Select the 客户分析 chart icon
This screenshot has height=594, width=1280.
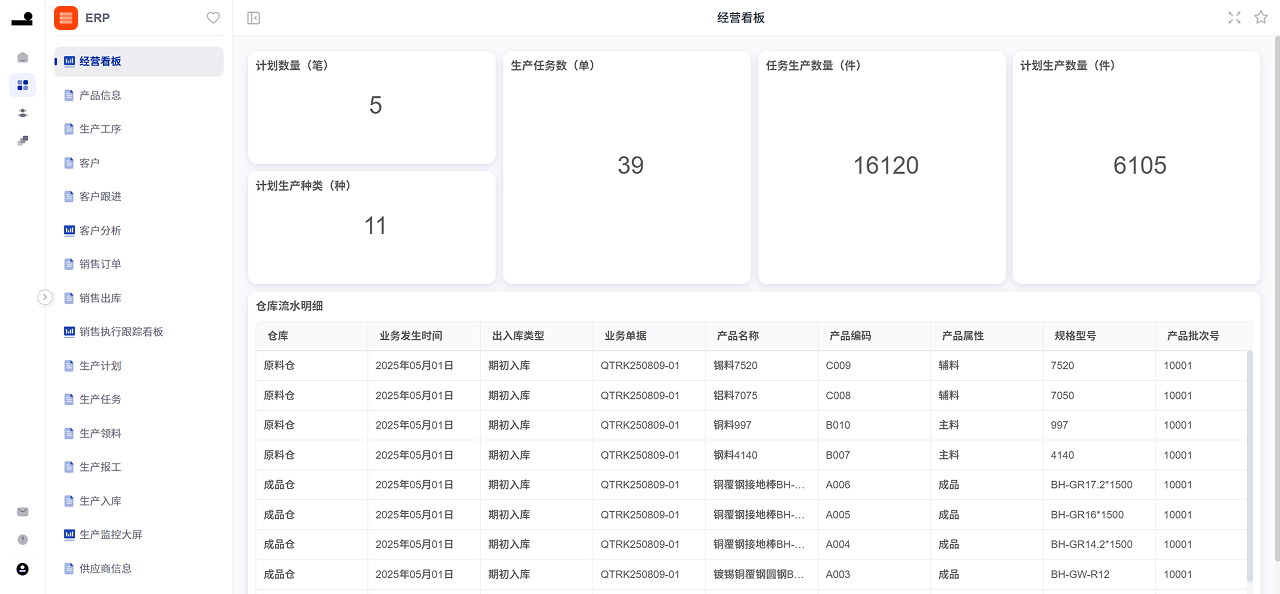(x=67, y=230)
